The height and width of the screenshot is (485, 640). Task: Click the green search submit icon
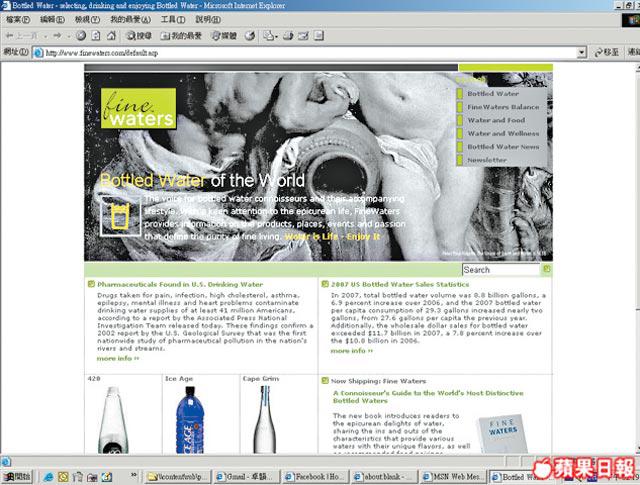pos(547,269)
